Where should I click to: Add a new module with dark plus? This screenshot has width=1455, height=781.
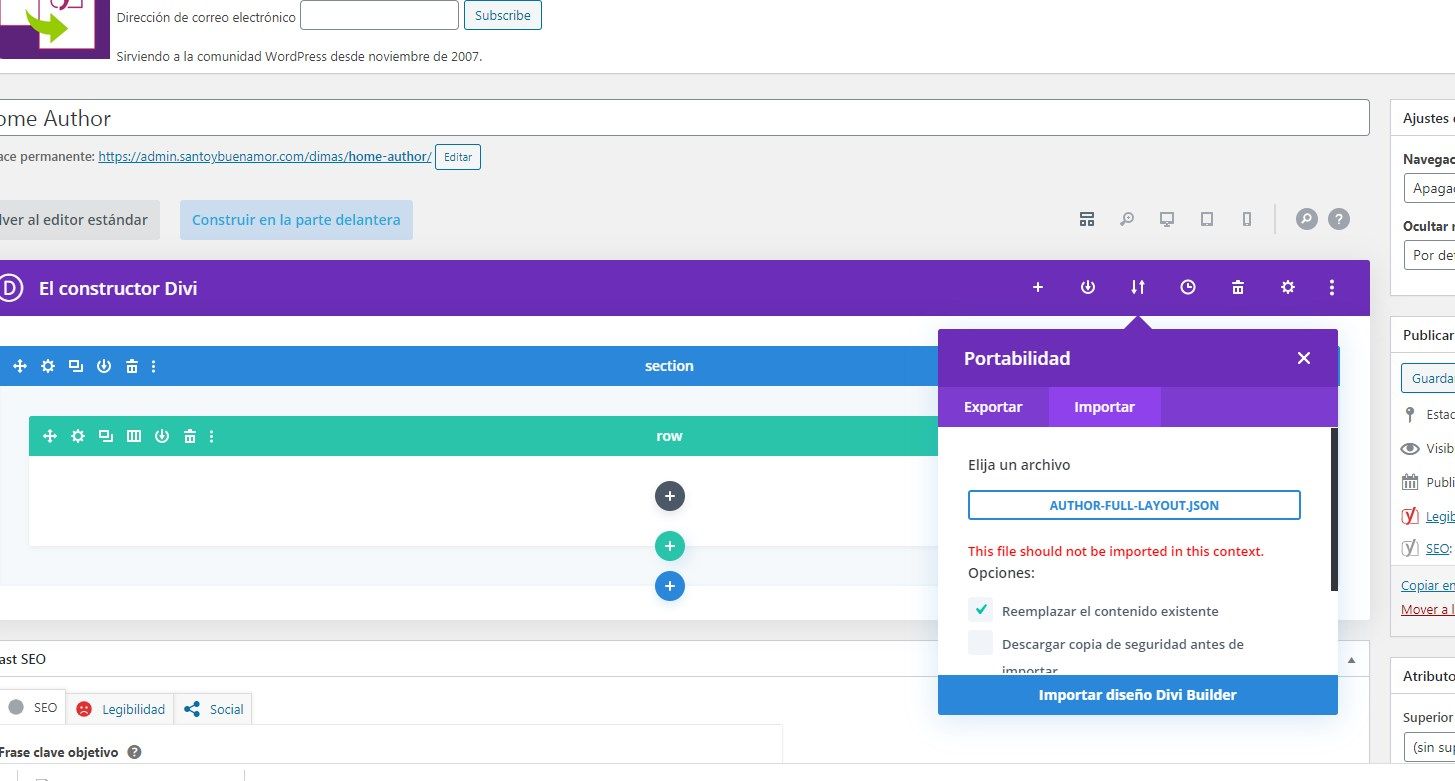pyautogui.click(x=670, y=495)
